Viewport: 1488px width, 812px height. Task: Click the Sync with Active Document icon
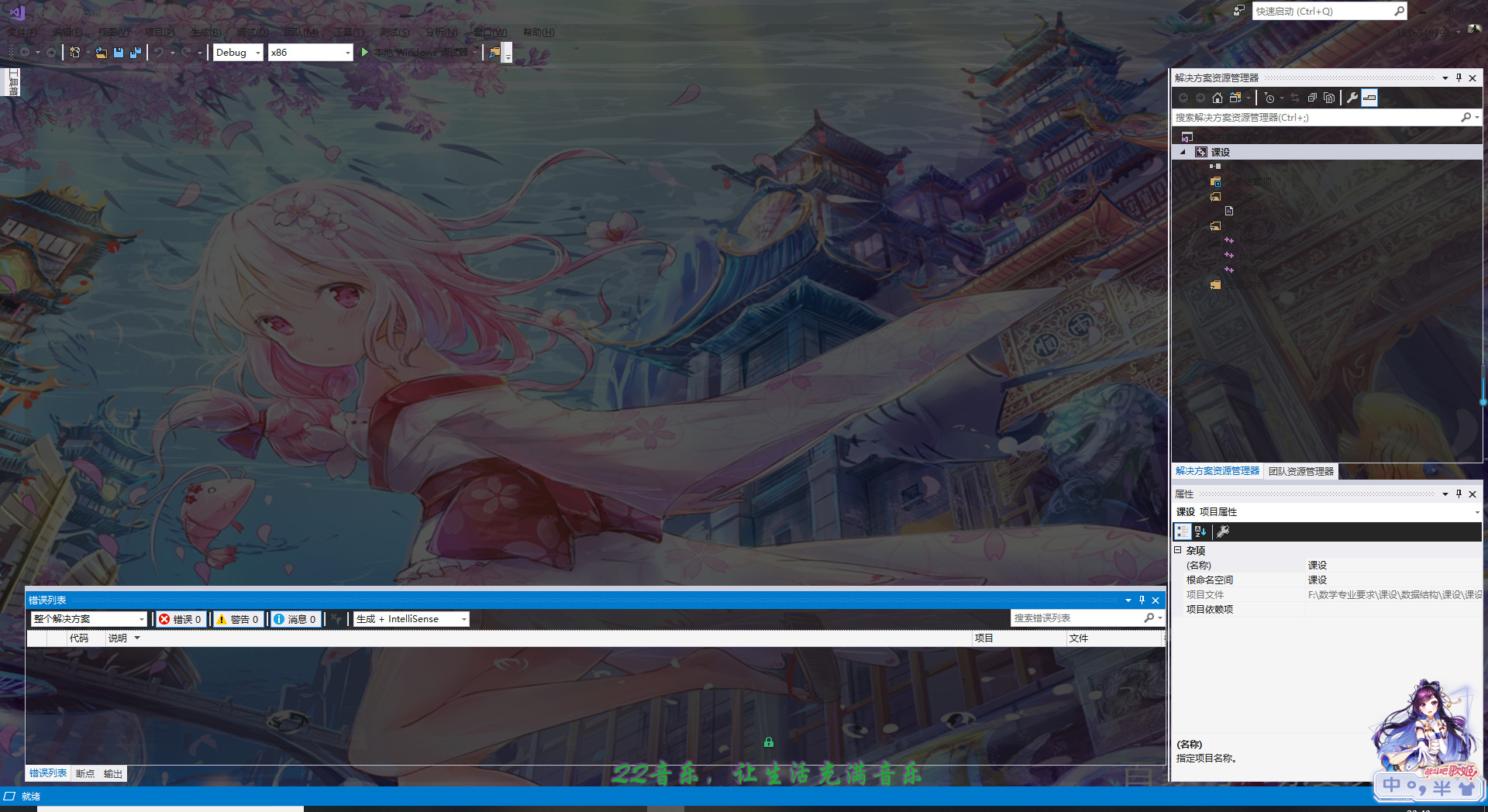(1295, 98)
